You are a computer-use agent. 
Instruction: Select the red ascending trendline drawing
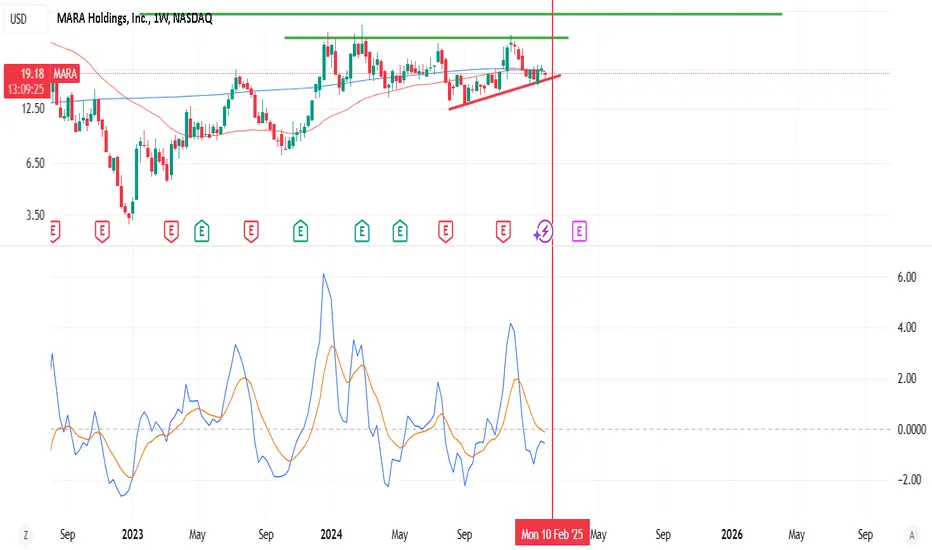tap(504, 92)
